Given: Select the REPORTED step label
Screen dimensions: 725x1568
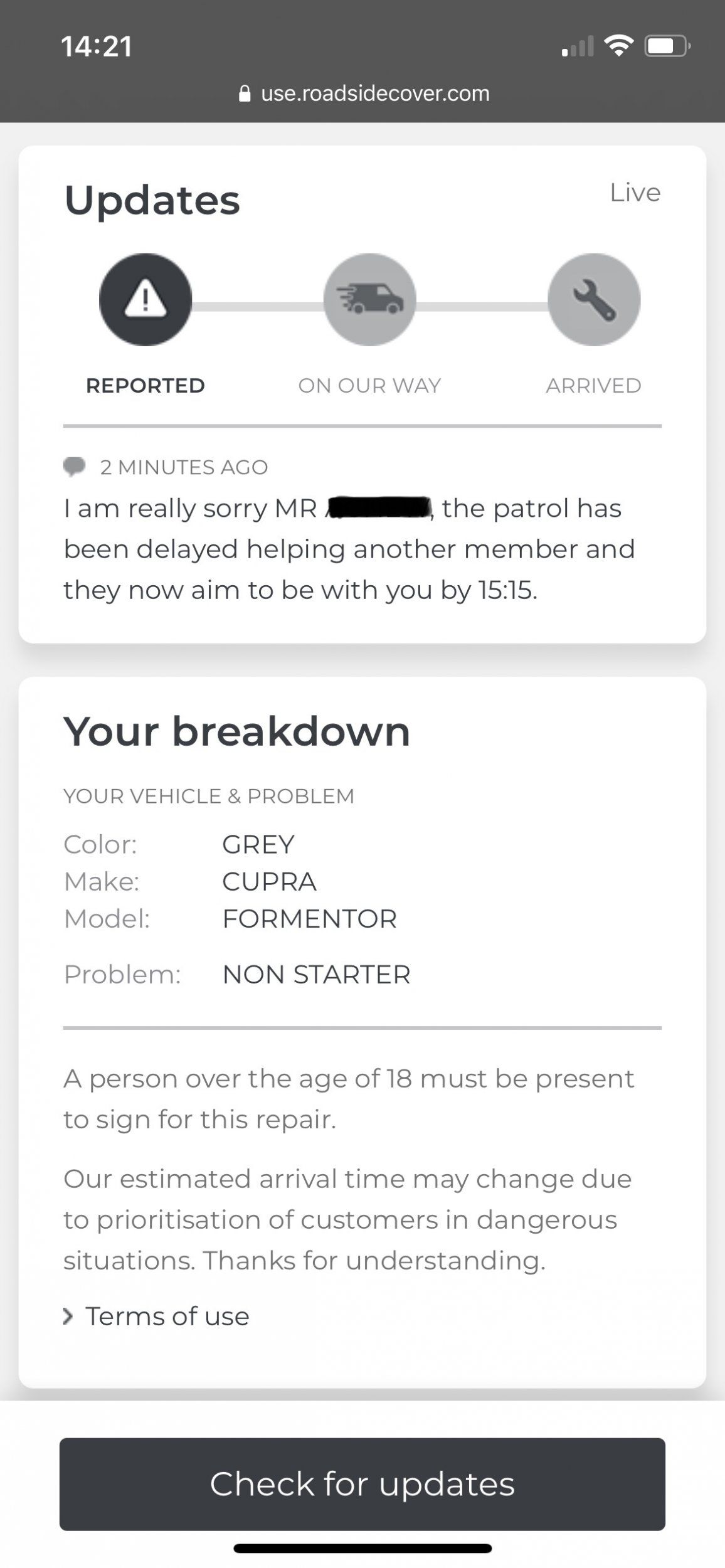Looking at the screenshot, I should point(146,385).
